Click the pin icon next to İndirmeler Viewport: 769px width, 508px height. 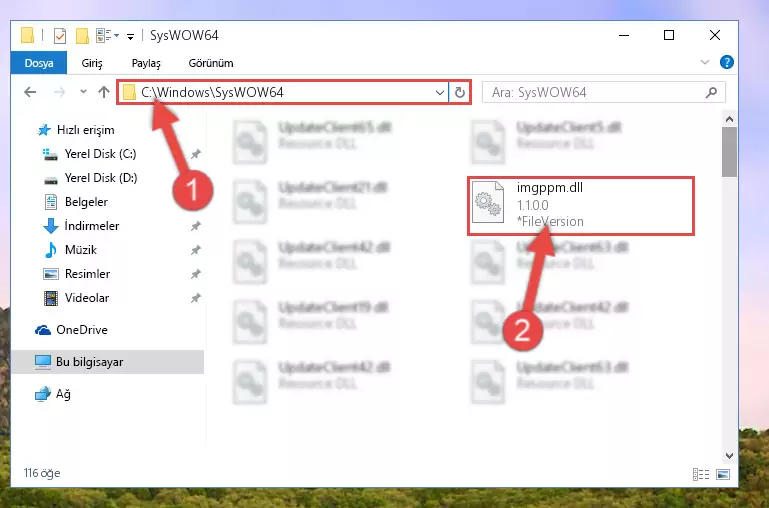[195, 226]
